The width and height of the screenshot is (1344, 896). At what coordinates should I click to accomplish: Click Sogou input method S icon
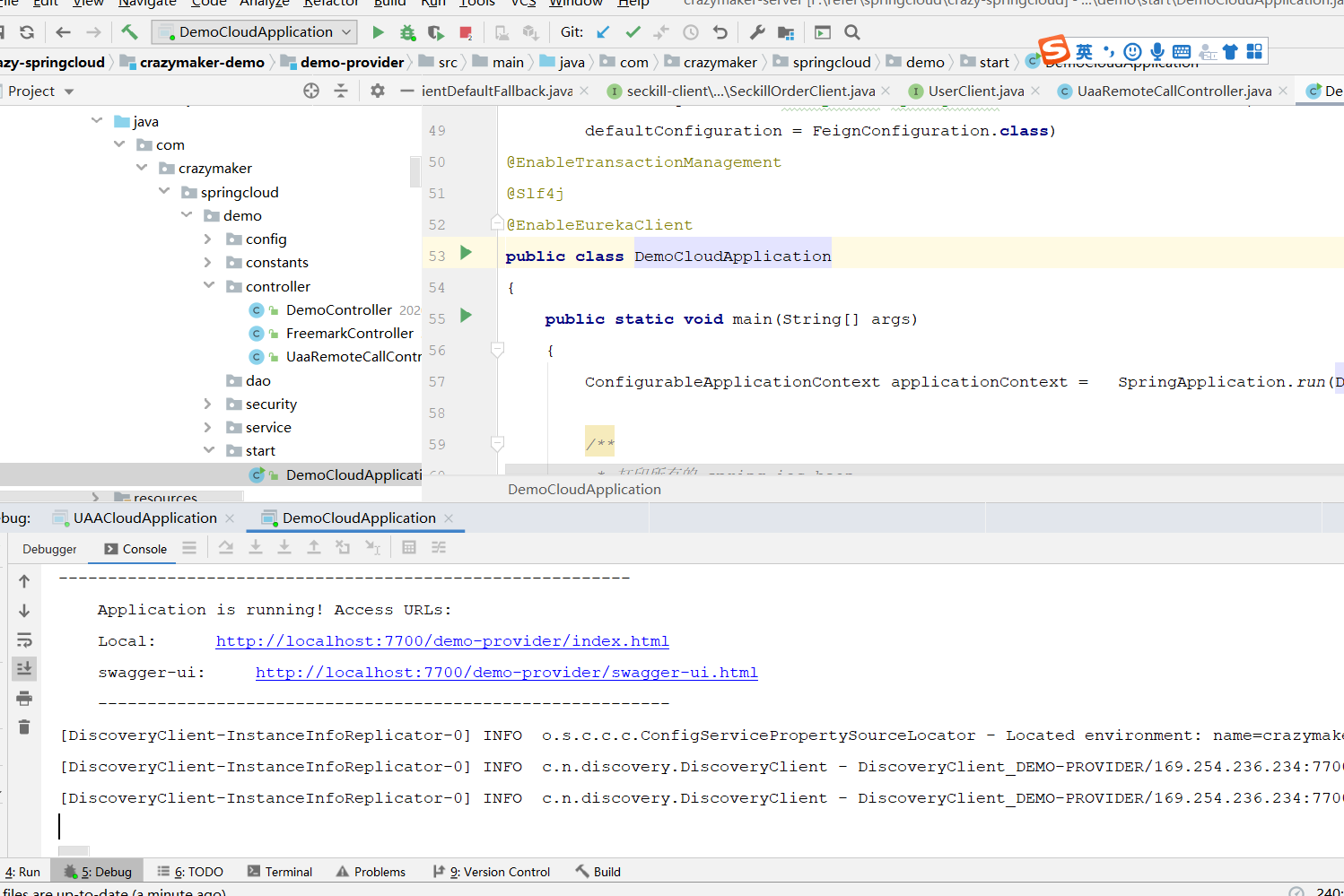pyautogui.click(x=1054, y=50)
